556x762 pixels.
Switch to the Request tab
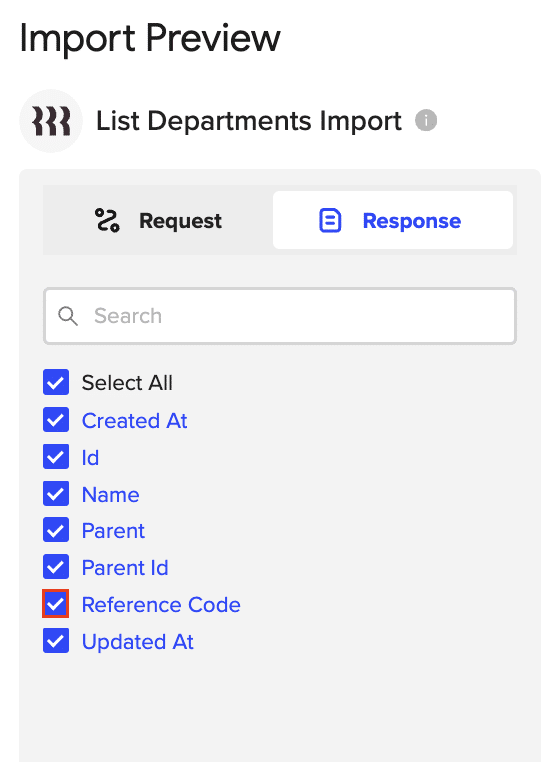coord(158,220)
